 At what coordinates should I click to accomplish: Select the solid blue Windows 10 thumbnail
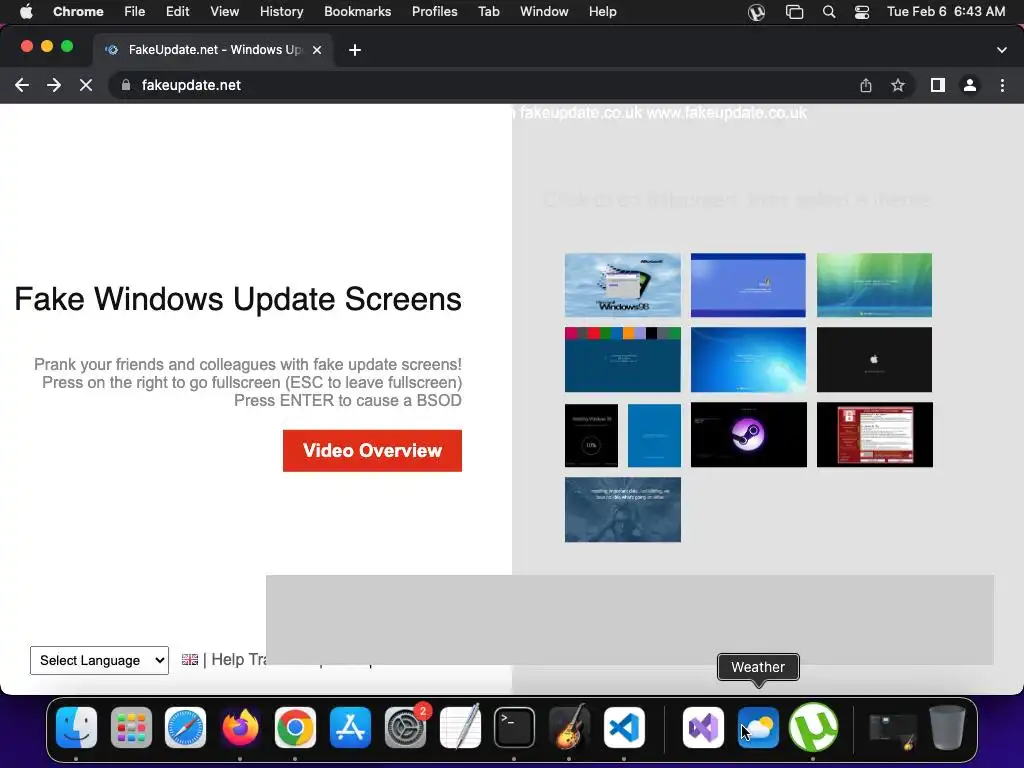coord(654,435)
